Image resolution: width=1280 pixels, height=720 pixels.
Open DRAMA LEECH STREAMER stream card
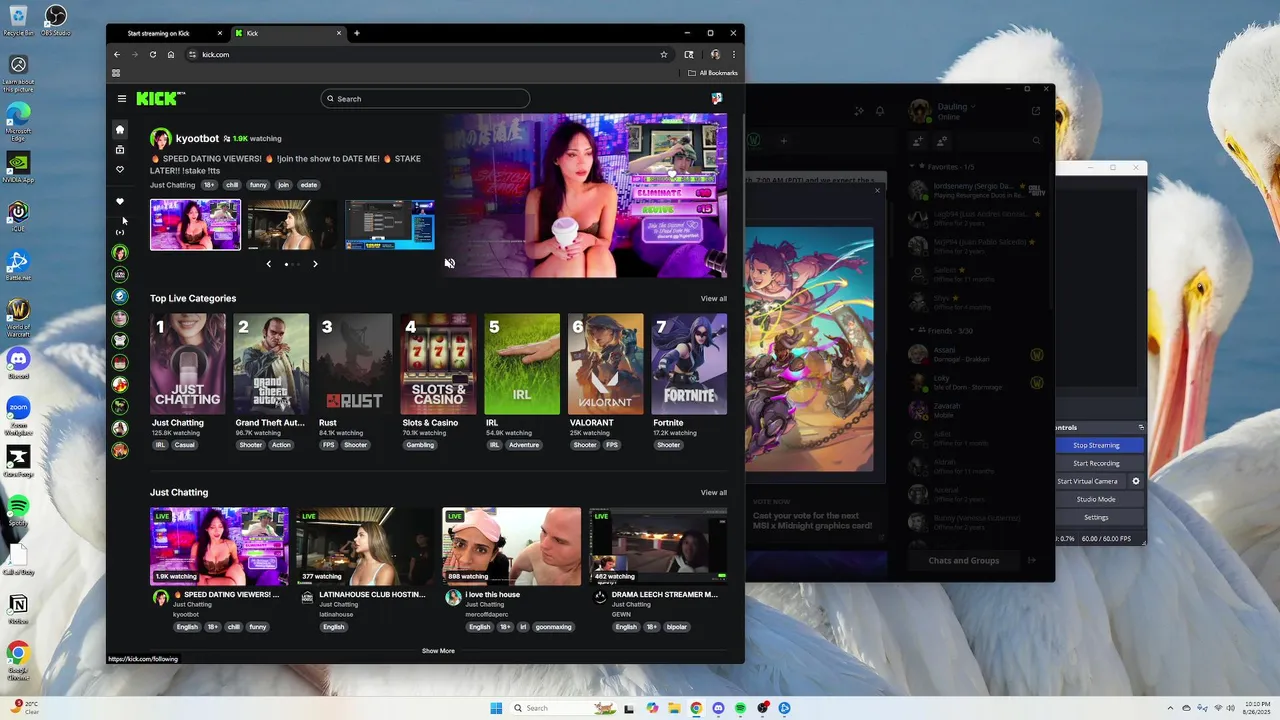click(x=657, y=545)
